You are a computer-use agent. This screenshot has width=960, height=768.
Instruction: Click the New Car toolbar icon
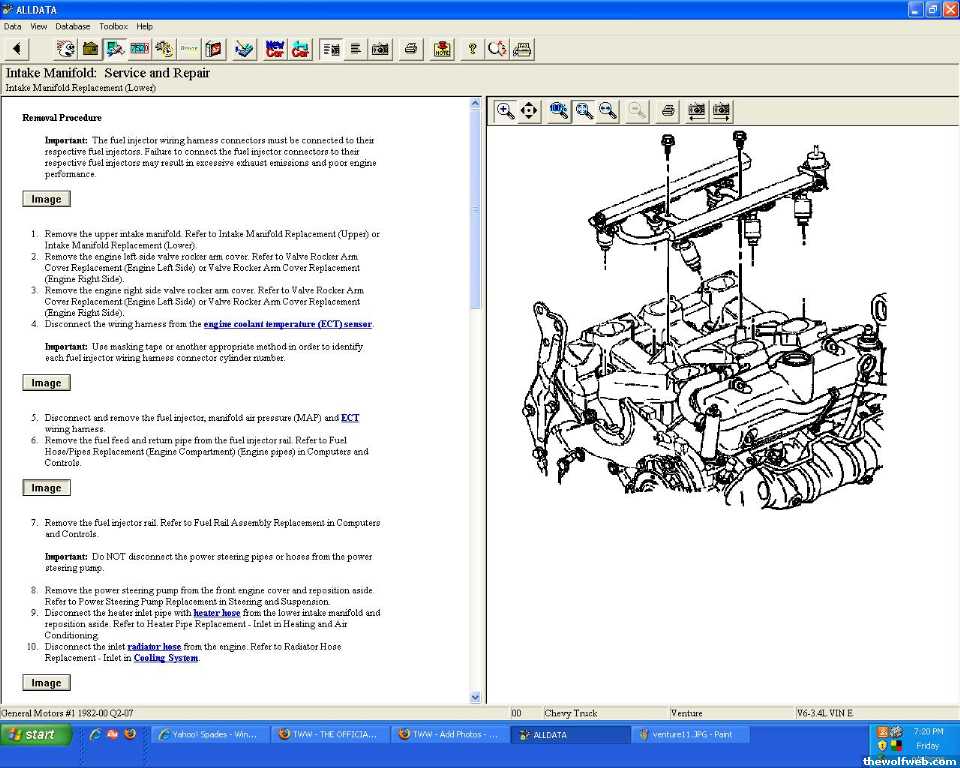pyautogui.click(x=275, y=49)
